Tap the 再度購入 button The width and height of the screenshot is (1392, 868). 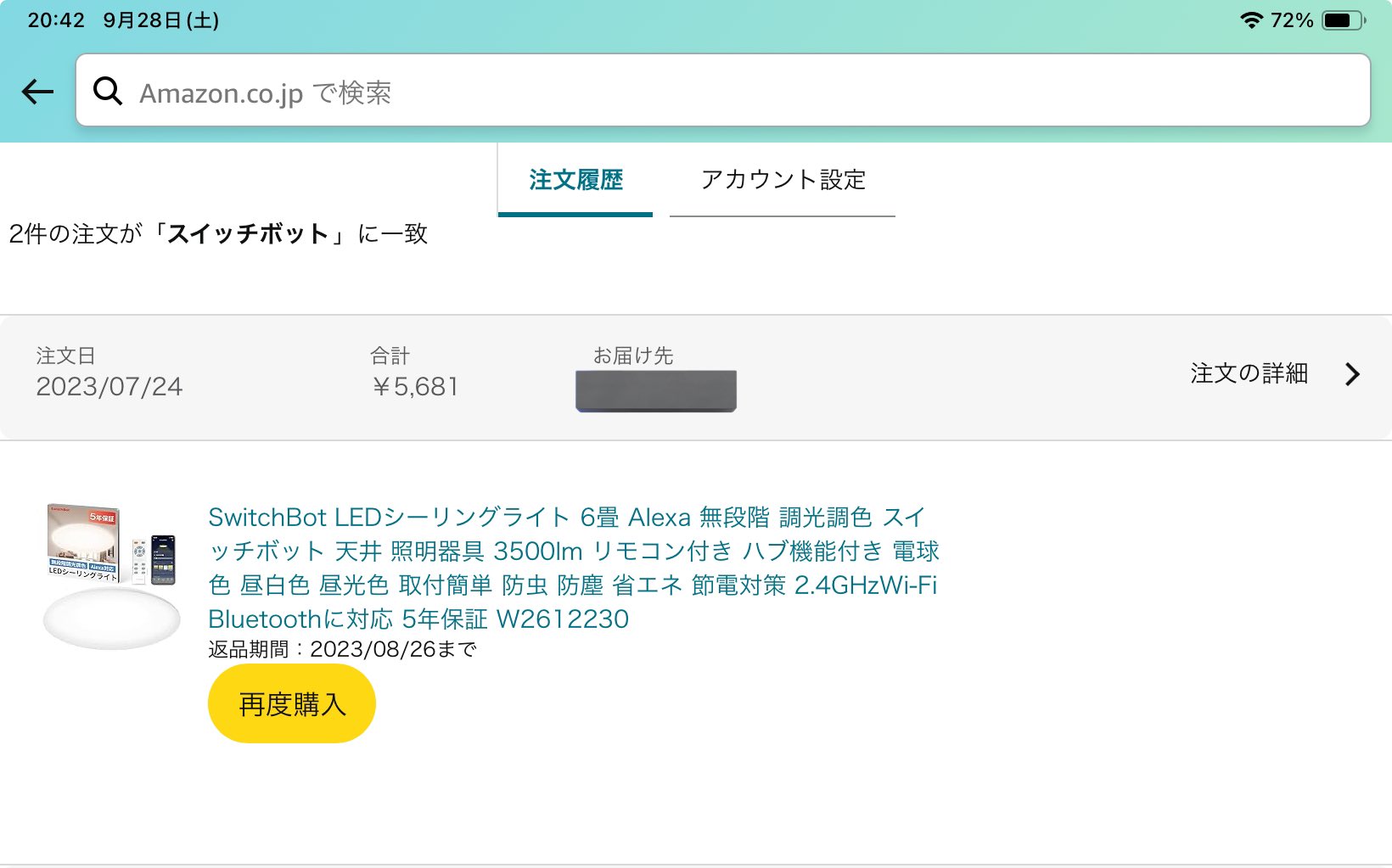coord(292,704)
